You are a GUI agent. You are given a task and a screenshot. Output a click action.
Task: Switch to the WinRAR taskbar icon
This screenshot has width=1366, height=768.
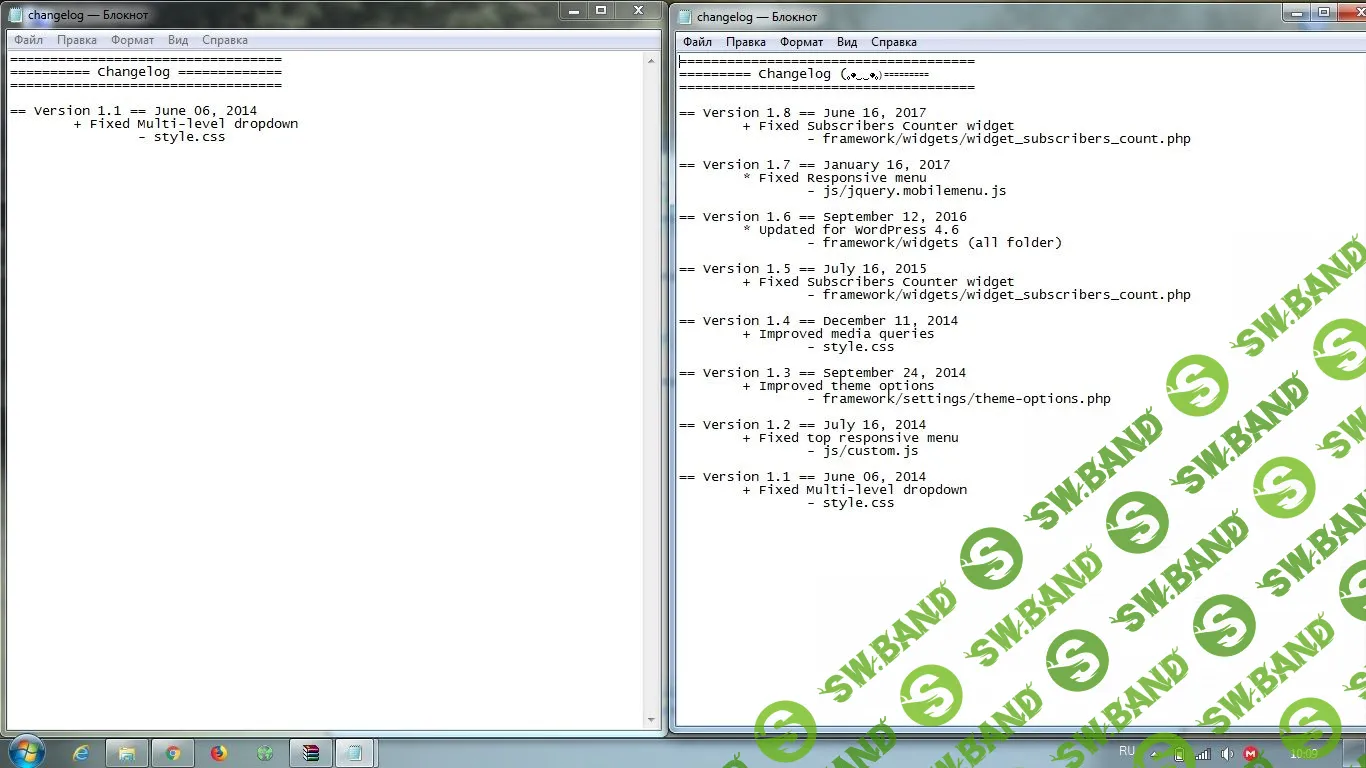[311, 753]
